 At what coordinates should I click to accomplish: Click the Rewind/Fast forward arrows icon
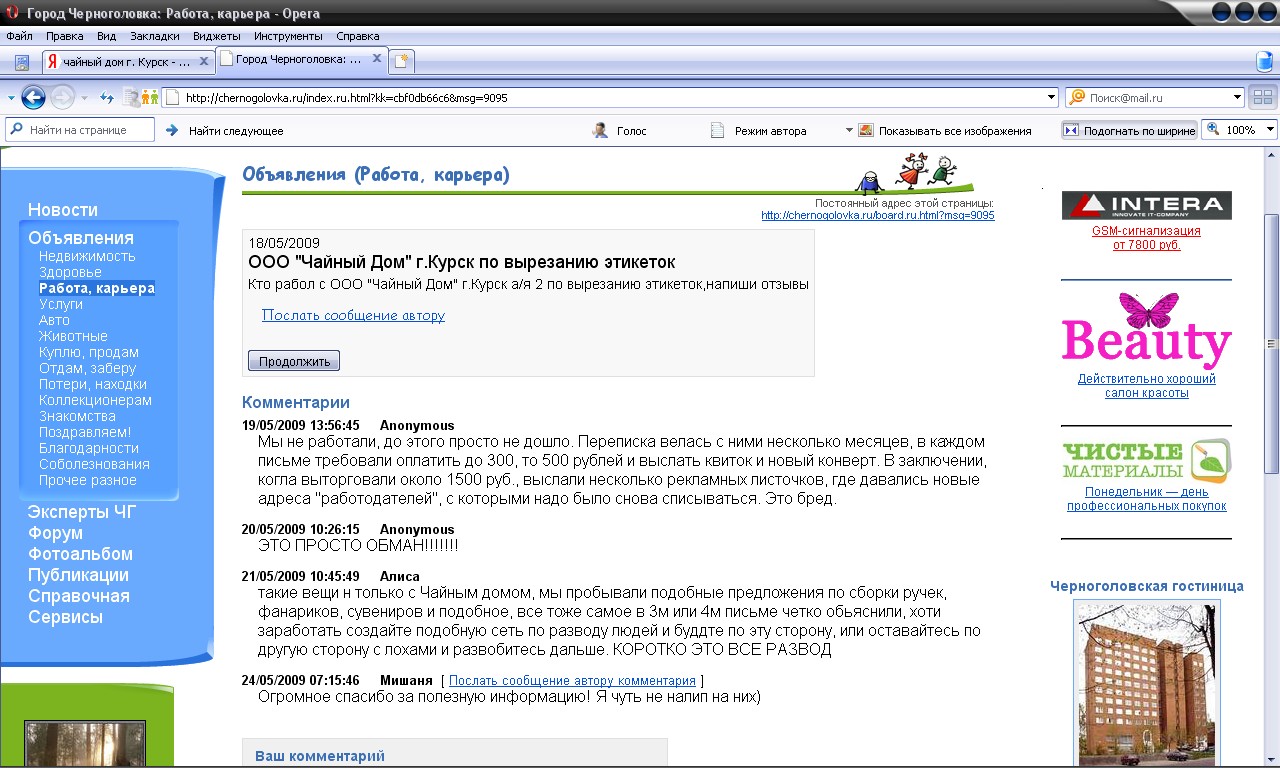tap(107, 98)
